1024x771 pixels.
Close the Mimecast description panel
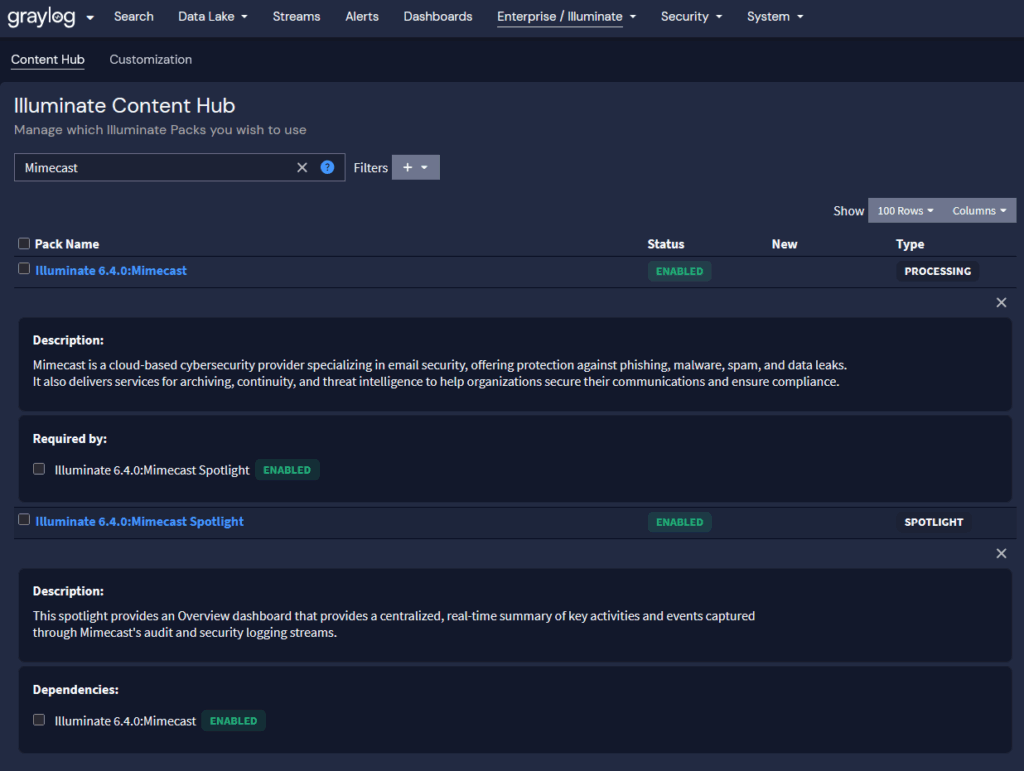pyautogui.click(x=1001, y=302)
